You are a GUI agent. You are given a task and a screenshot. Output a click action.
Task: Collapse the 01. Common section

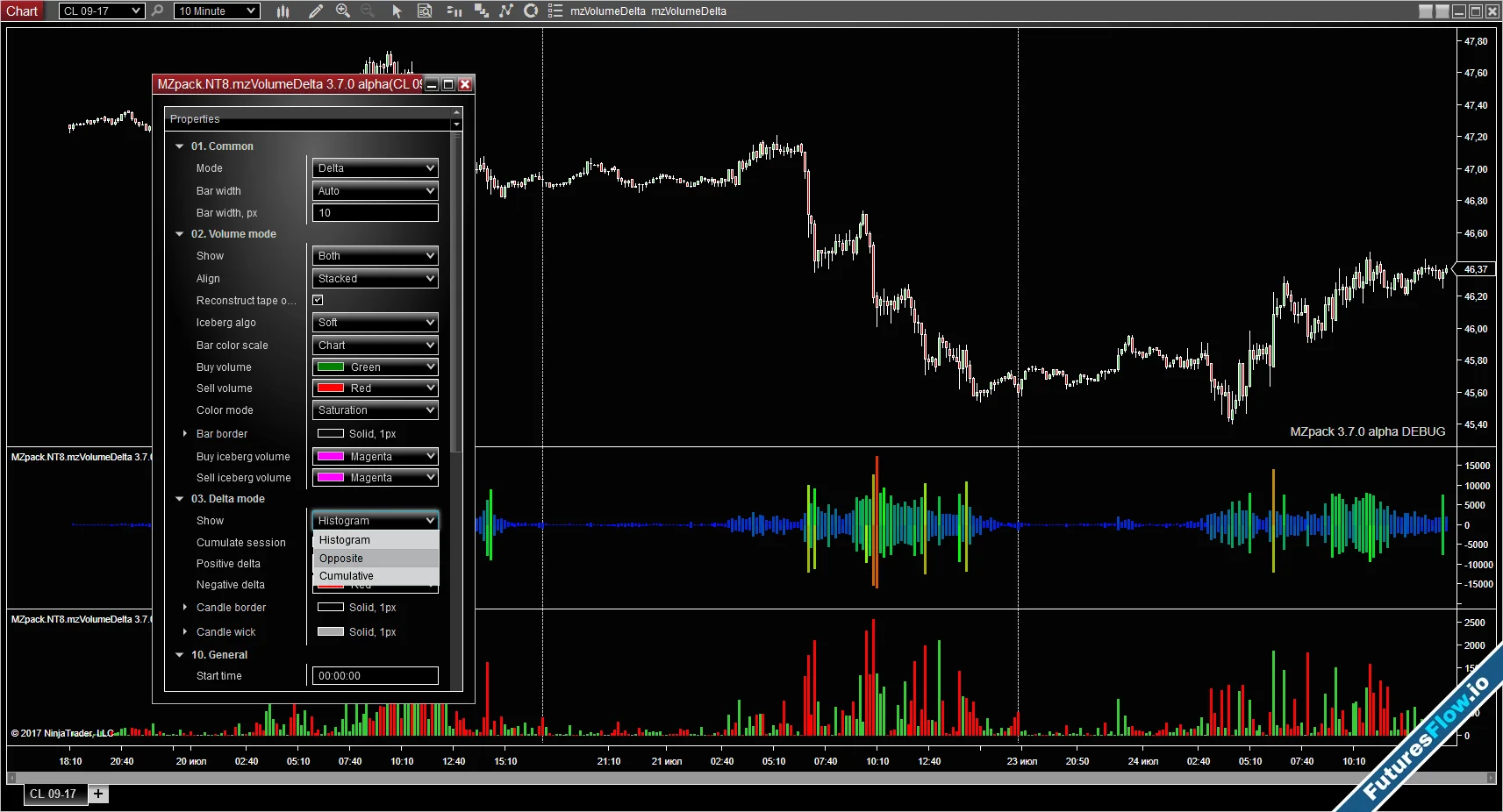180,146
